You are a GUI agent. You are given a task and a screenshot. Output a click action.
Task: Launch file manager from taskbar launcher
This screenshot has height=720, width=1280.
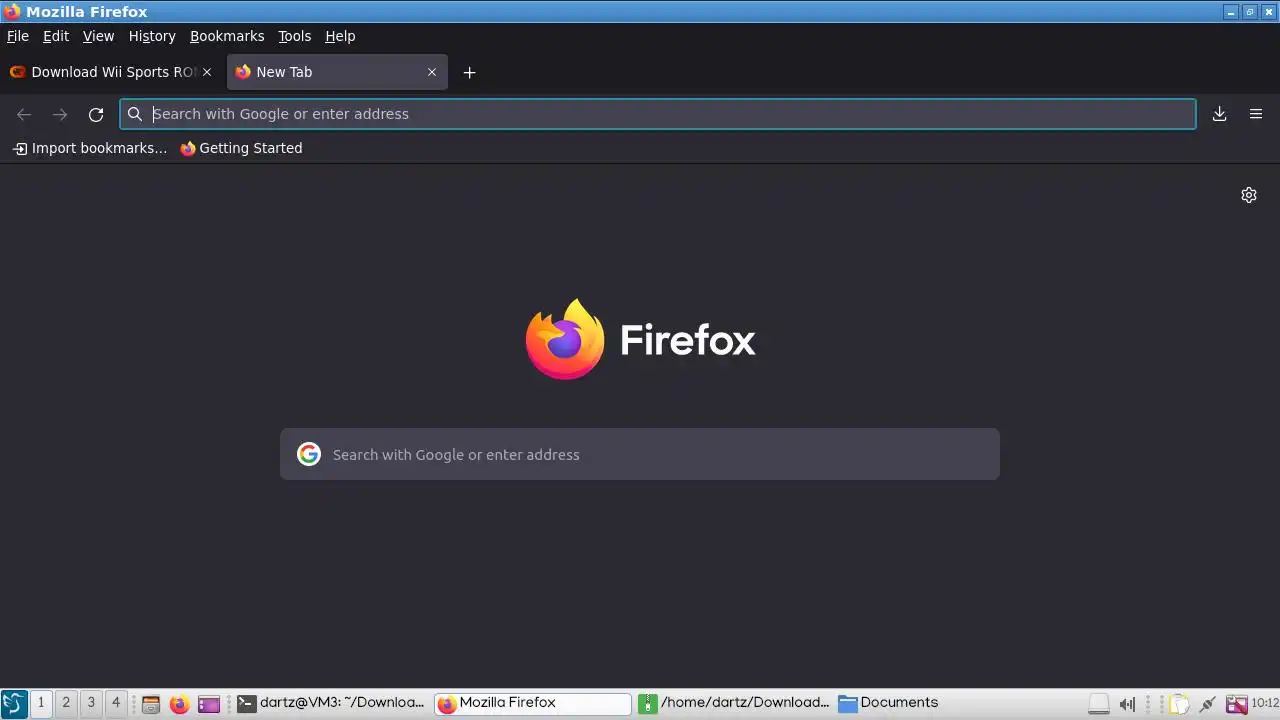[x=151, y=704]
